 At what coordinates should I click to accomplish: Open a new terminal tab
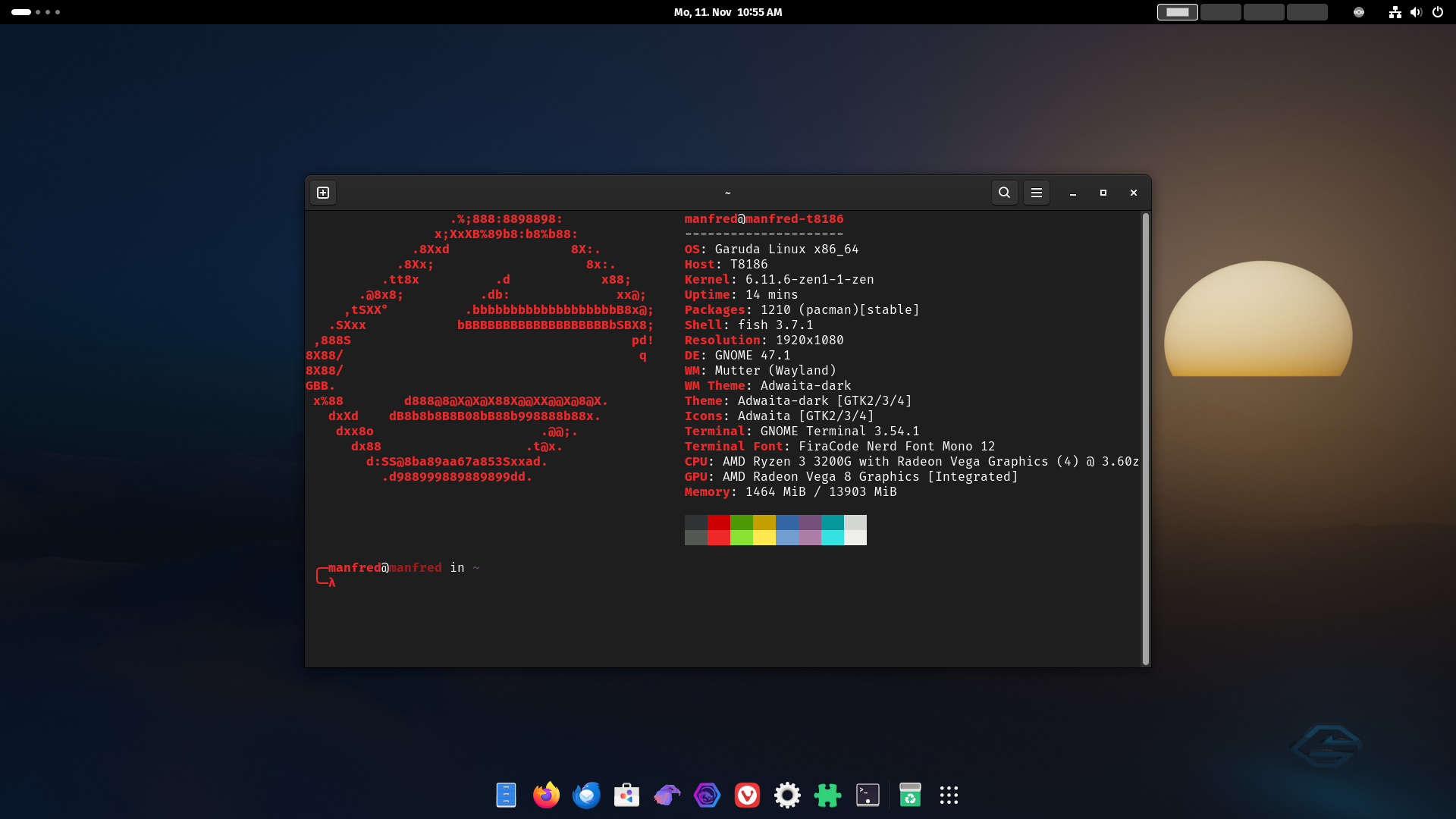tap(323, 193)
